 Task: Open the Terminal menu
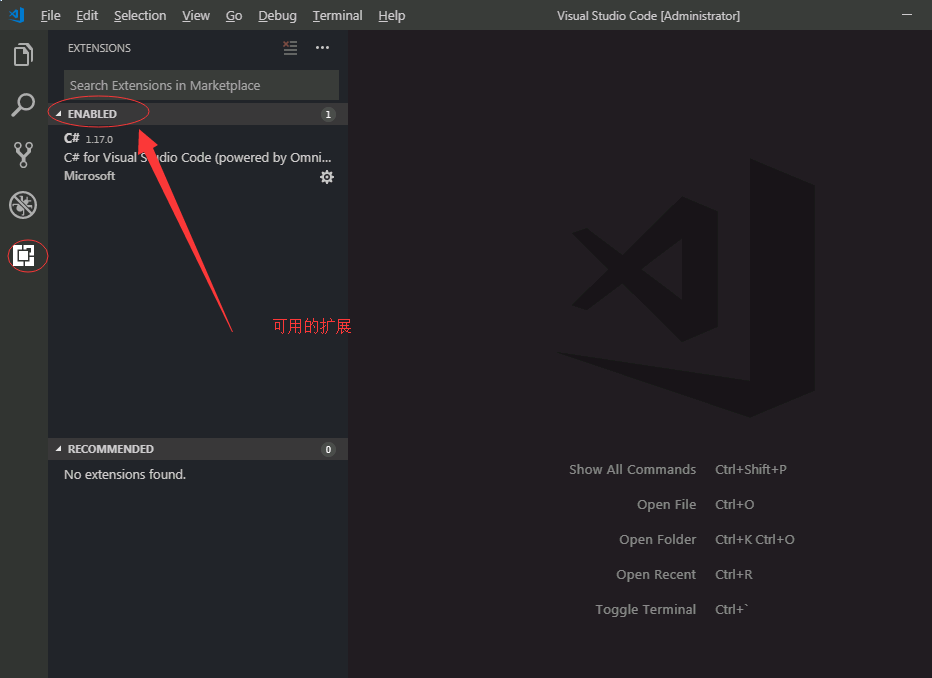point(338,15)
